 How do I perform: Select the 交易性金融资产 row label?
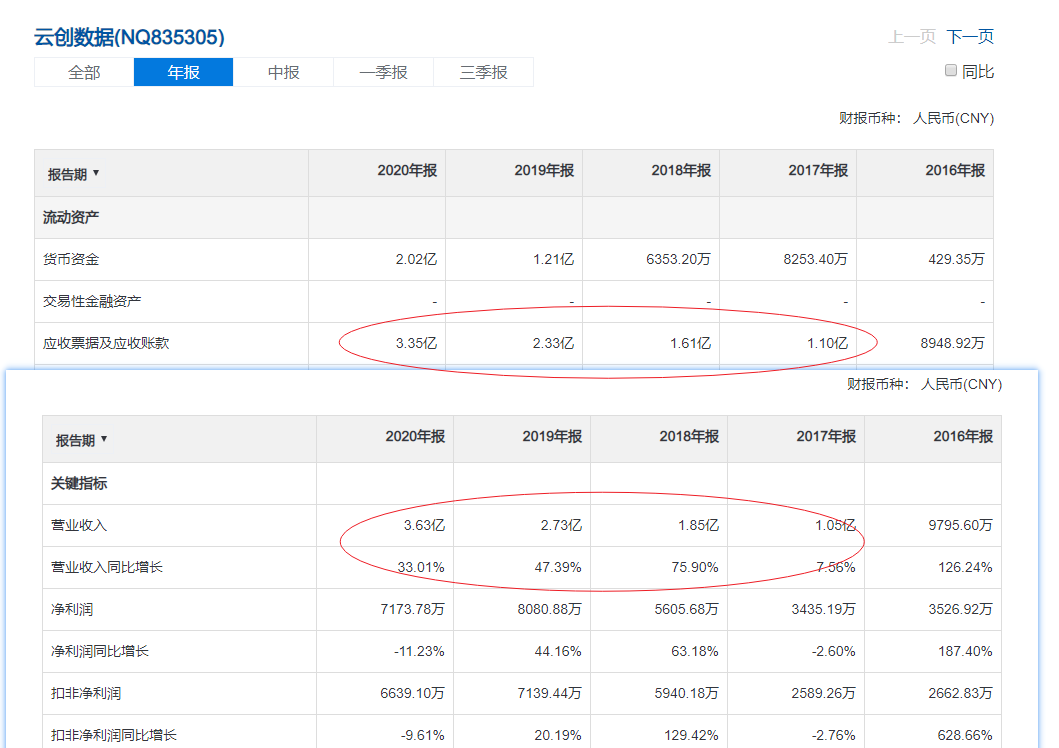pos(92,301)
